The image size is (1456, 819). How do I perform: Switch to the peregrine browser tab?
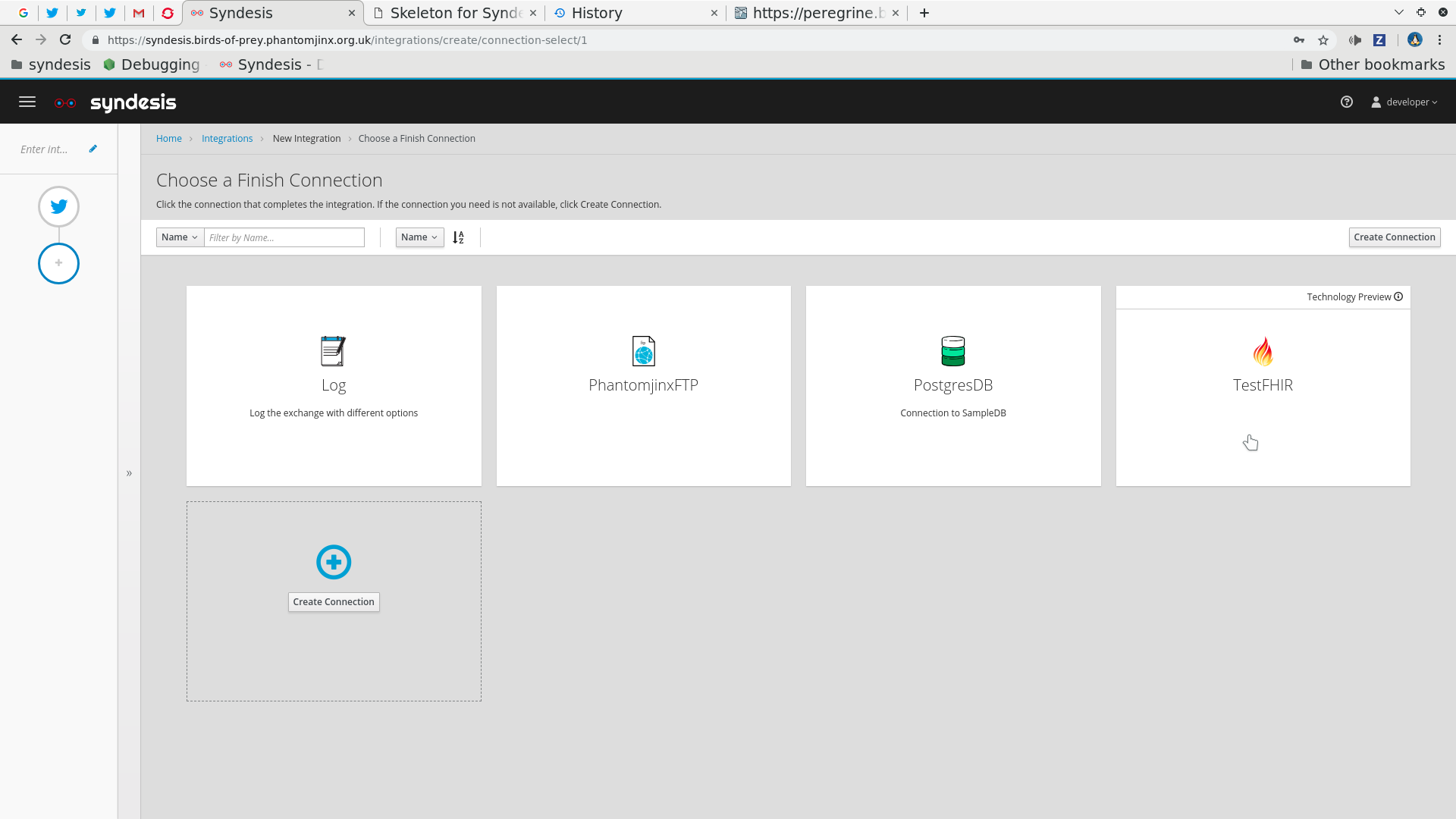pyautogui.click(x=815, y=13)
